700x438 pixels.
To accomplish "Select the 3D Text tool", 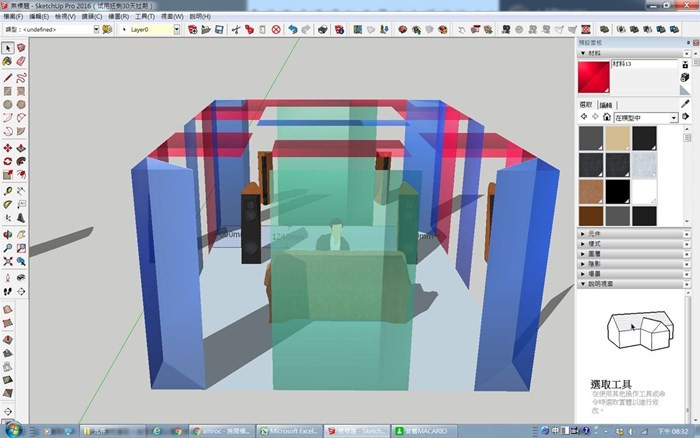I will [21, 218].
